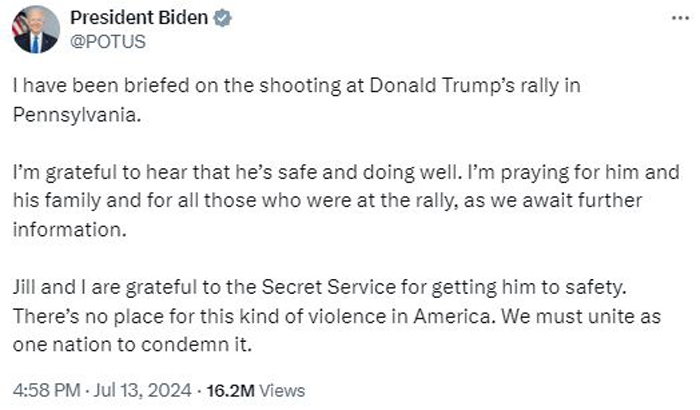Click the name Jill in the tweet

click(x=24, y=287)
